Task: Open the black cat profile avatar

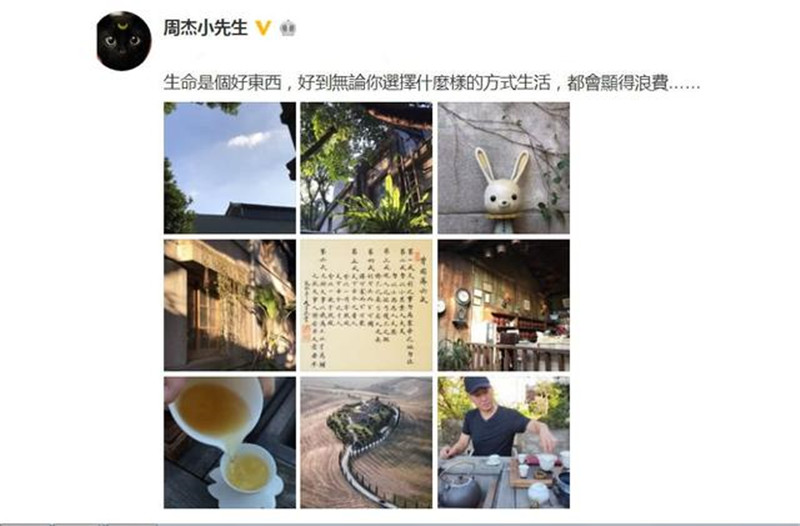Action: (x=124, y=41)
